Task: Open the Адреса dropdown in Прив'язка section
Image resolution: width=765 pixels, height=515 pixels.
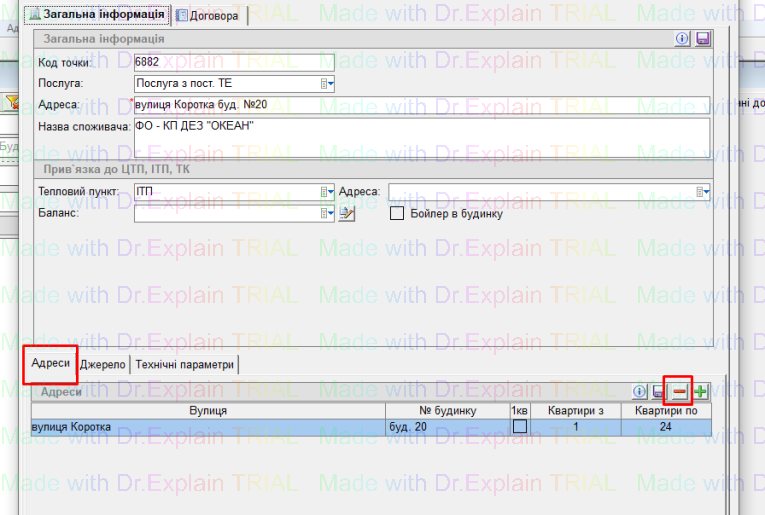Action: click(703, 192)
